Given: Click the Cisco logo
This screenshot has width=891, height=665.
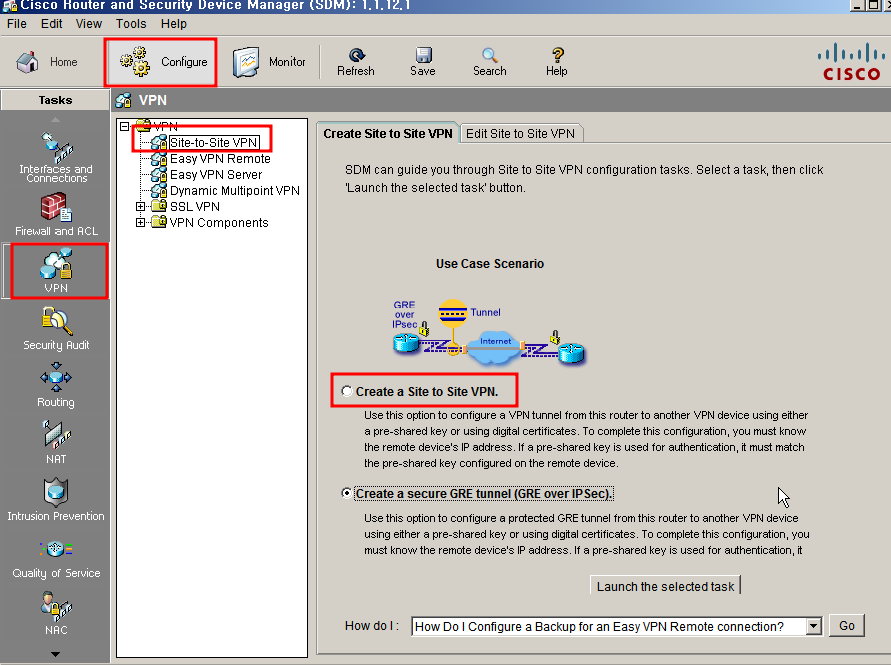Looking at the screenshot, I should pos(851,62).
